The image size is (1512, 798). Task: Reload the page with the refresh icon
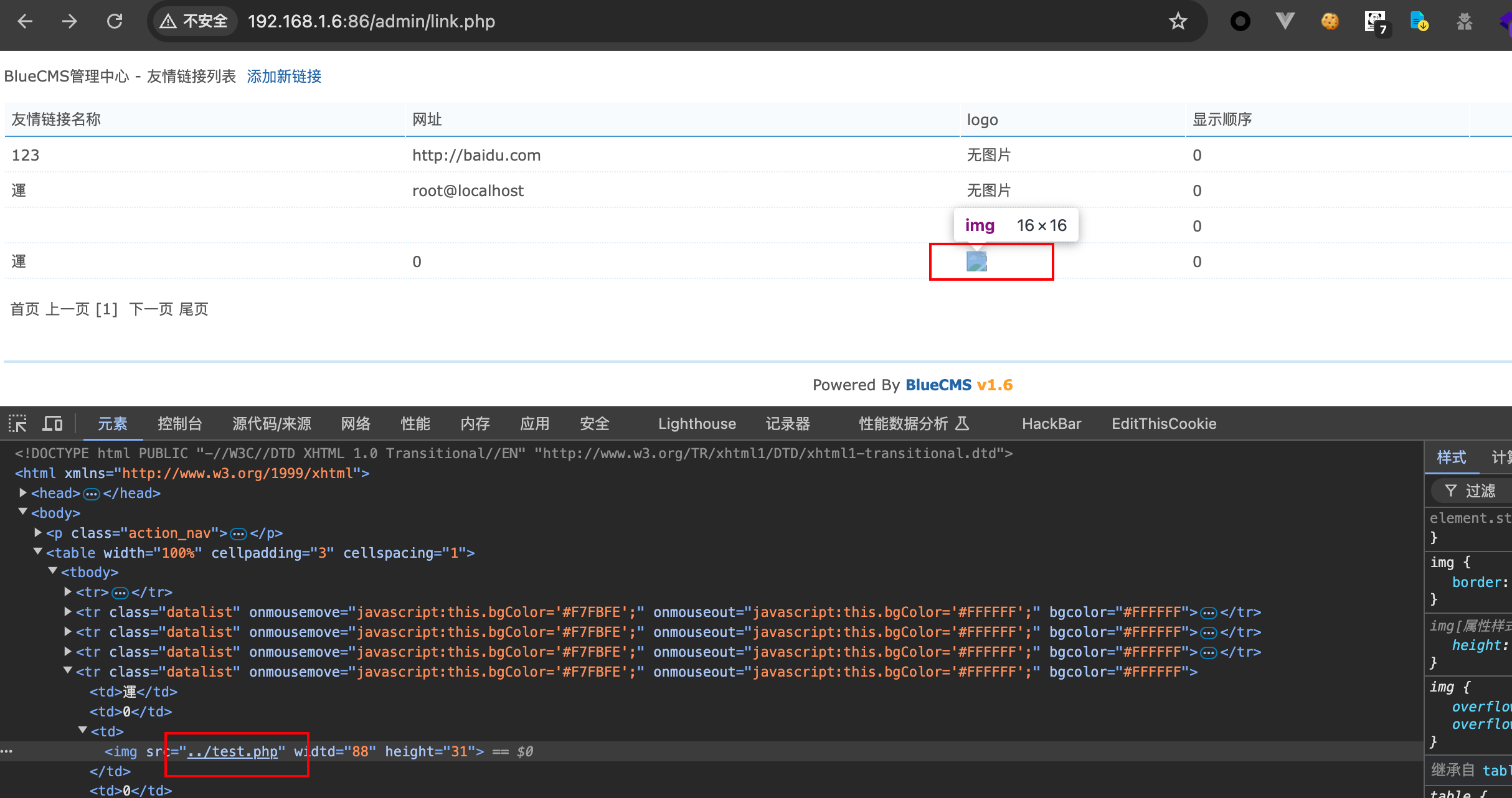coord(115,21)
